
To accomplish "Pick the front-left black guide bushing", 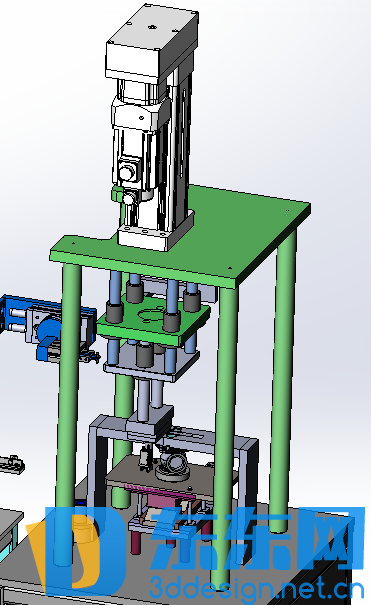I will [114, 313].
